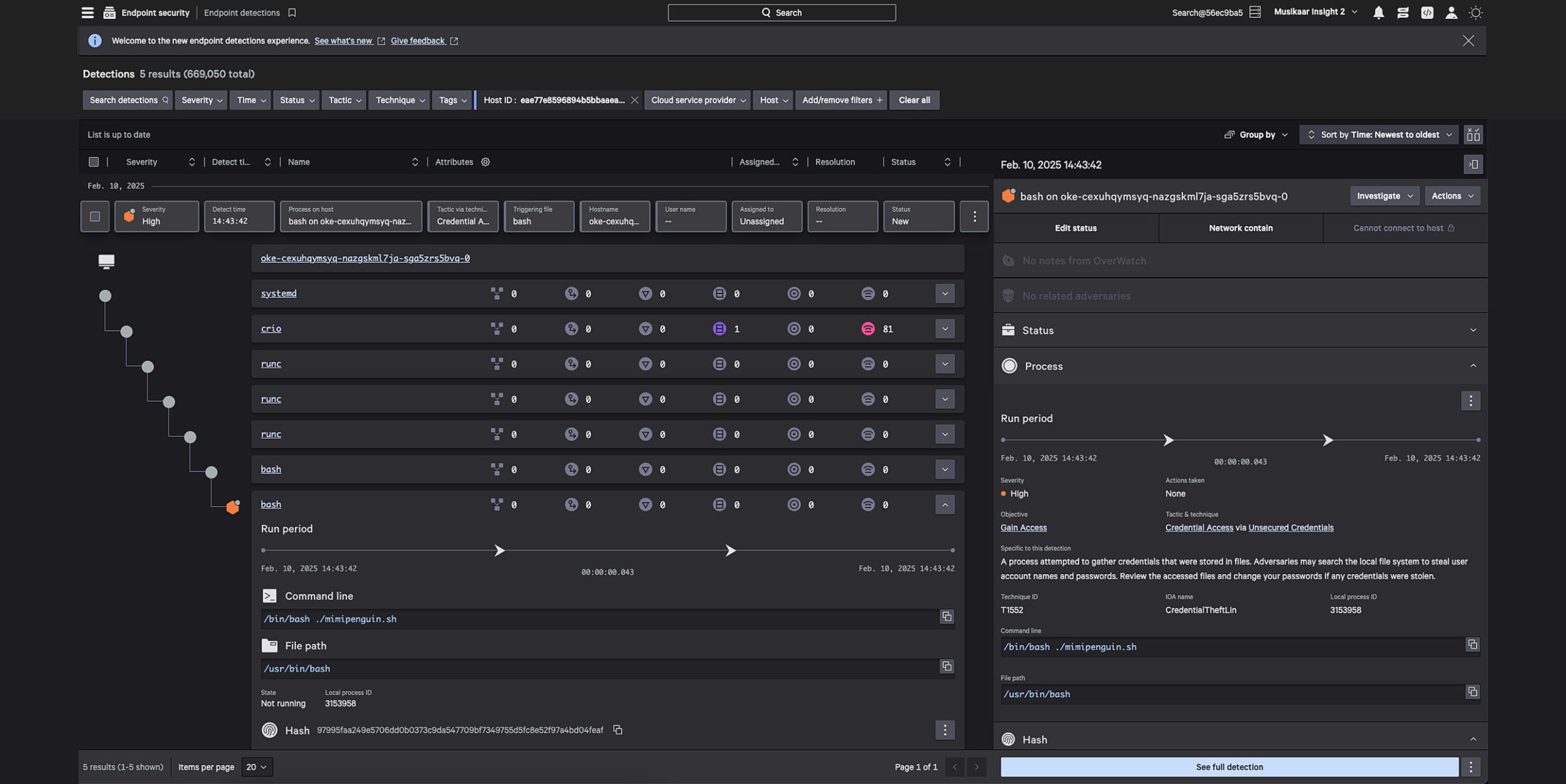This screenshot has height=784, width=1566.
Task: Remove the Host ID filter
Action: click(x=634, y=100)
